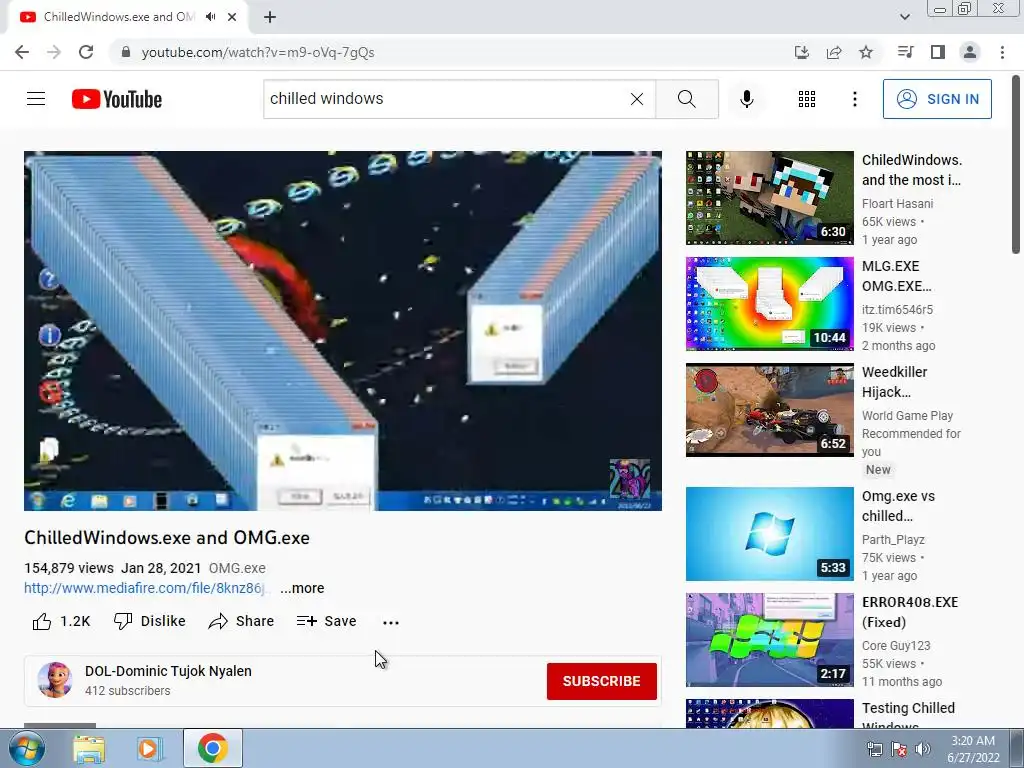
Task: Clear the search box with the X
Action: (x=637, y=99)
